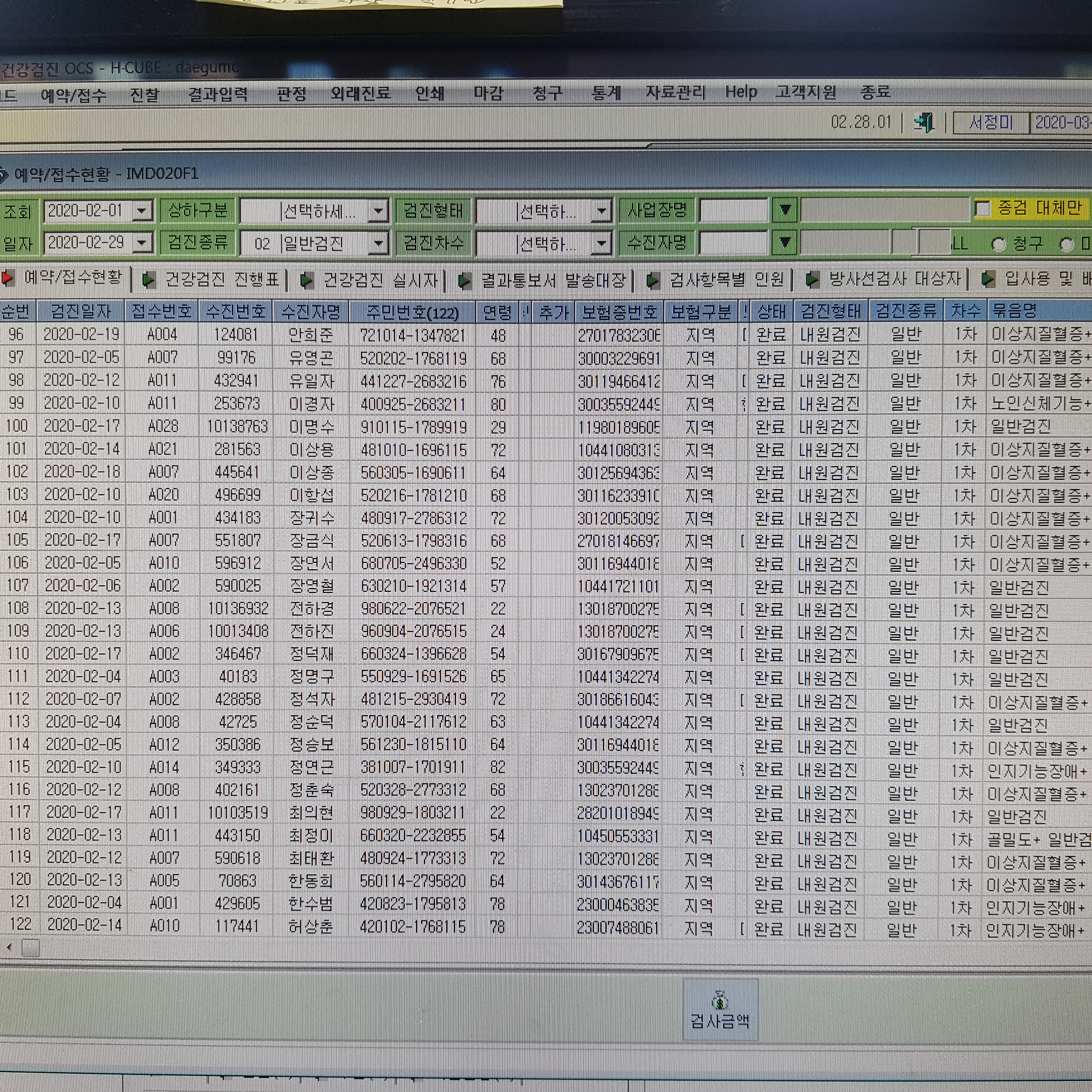Click the 주민번호(122) column header
The height and width of the screenshot is (1092, 1092).
pos(413,311)
